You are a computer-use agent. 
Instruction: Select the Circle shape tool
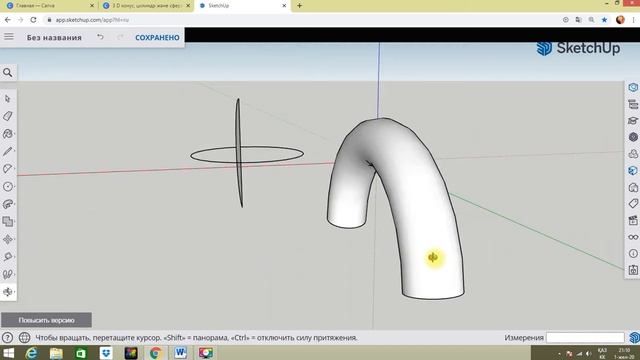pos(8,187)
